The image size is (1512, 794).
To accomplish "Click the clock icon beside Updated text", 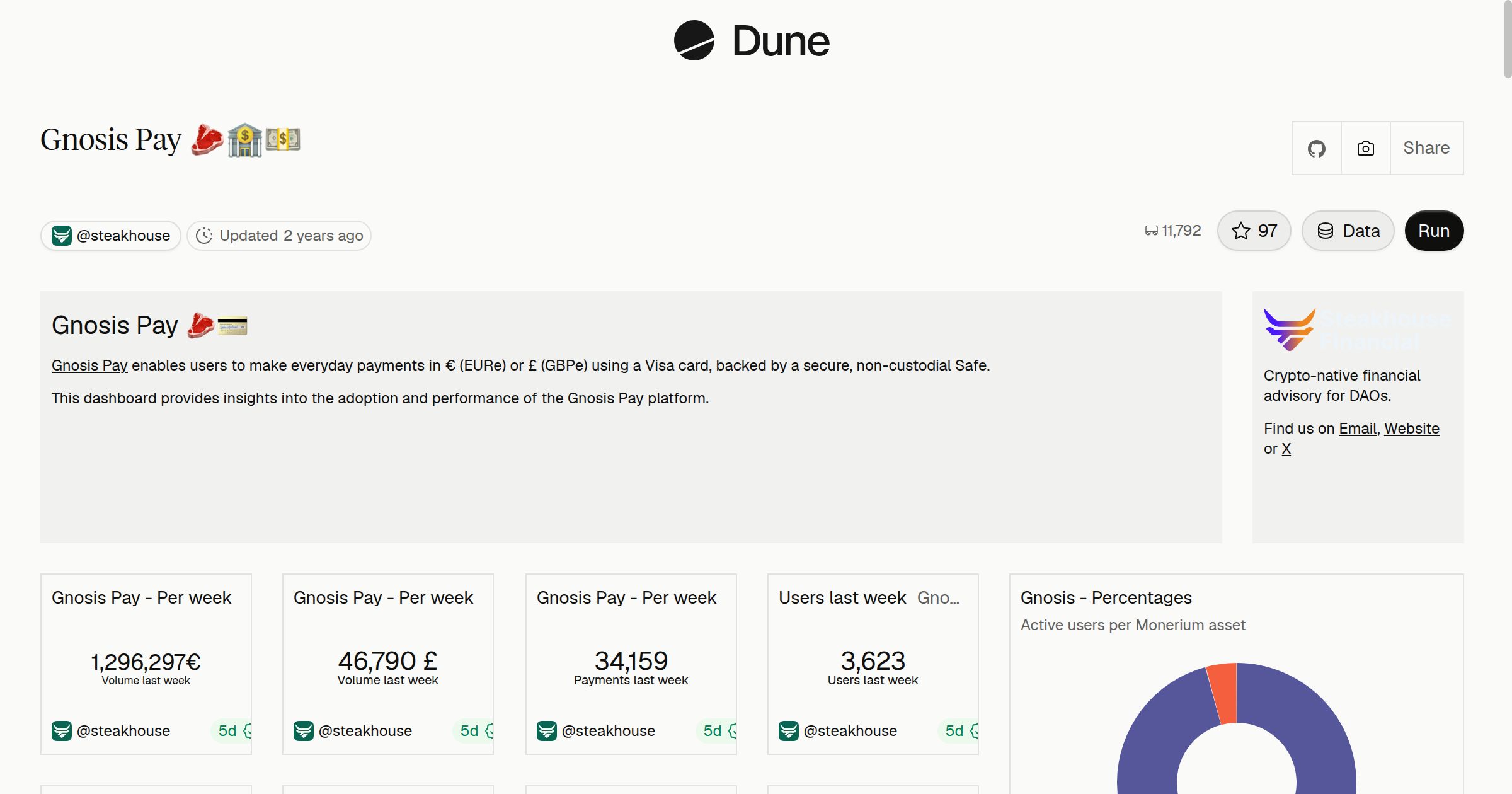I will tap(204, 236).
